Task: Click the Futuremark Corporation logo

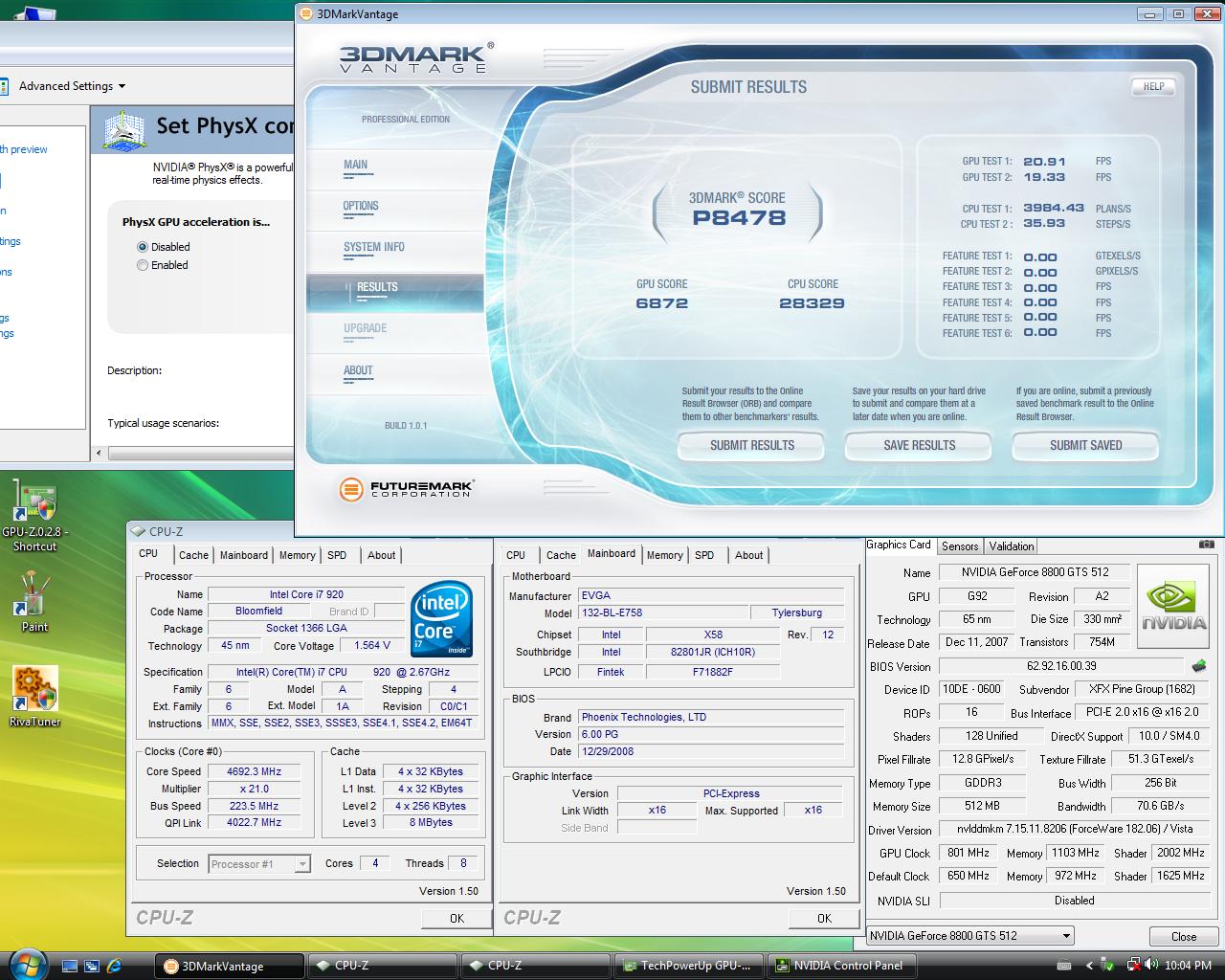Action: 406,489
